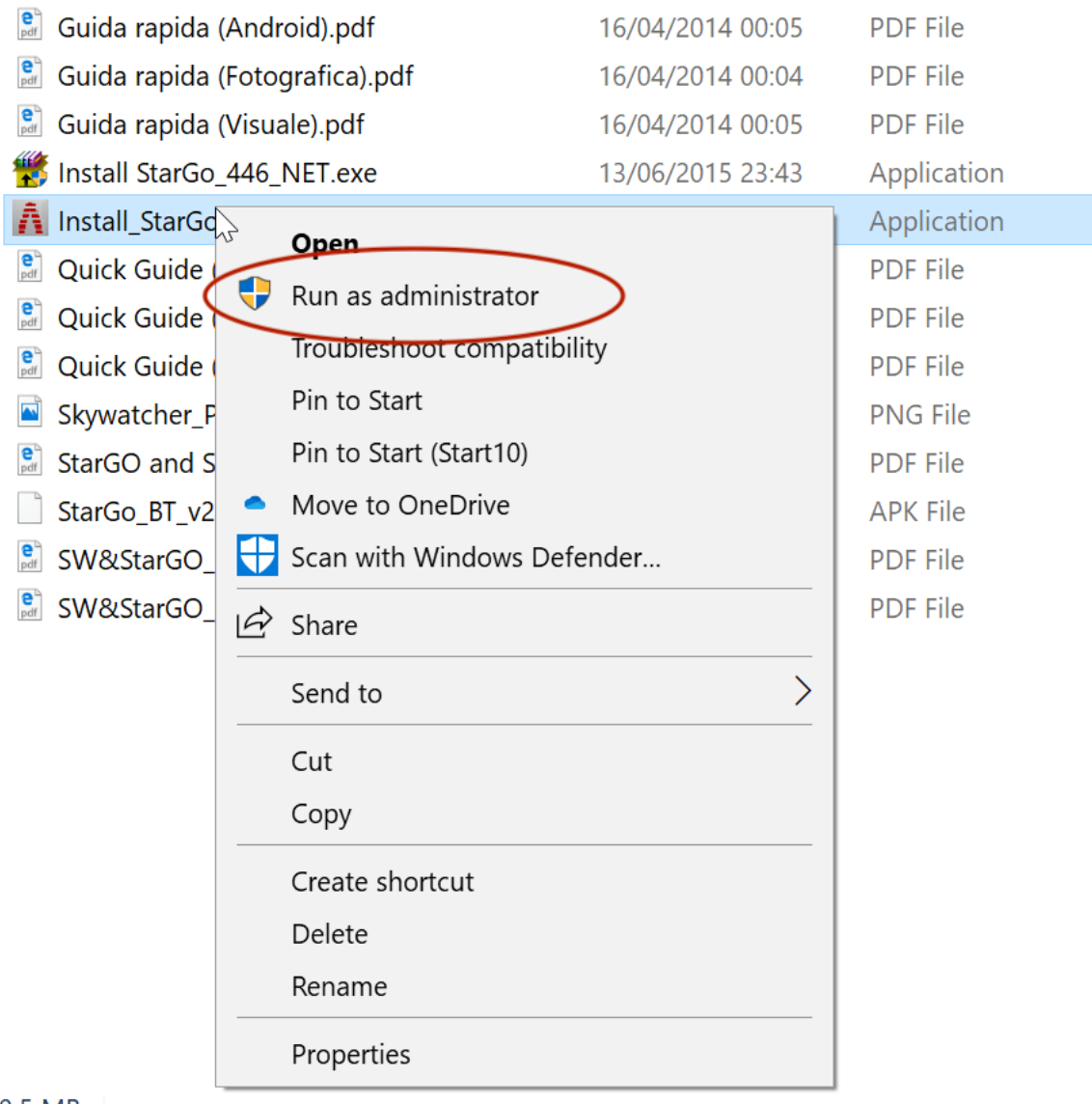This screenshot has width=1092, height=1104.
Task: Click the PDF icon of Guida rapida (Android).pdf
Action: tap(30, 25)
